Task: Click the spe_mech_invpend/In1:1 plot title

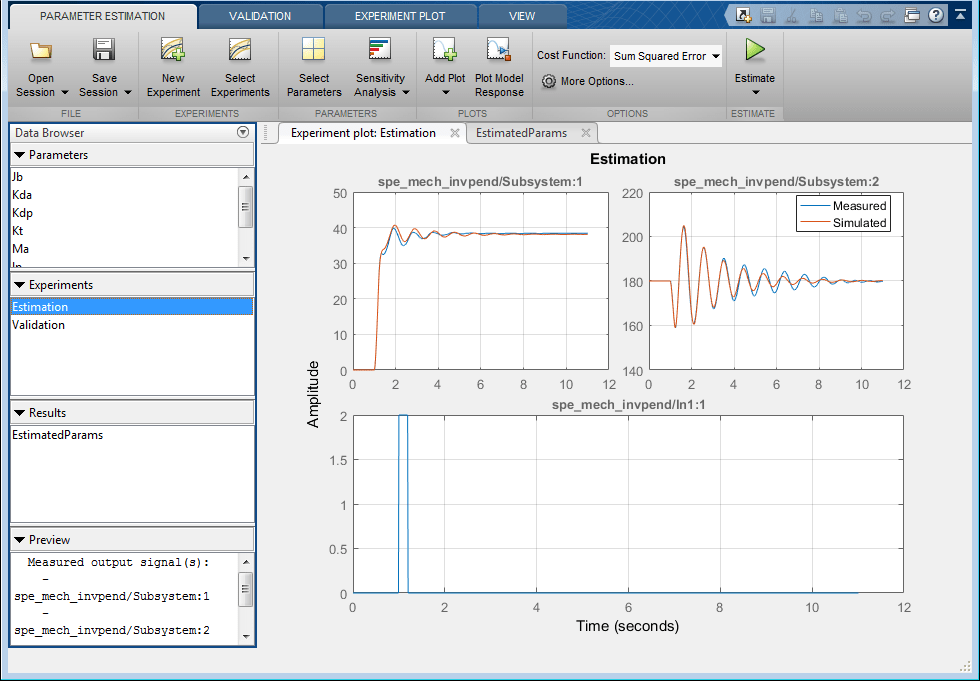Action: click(628, 405)
